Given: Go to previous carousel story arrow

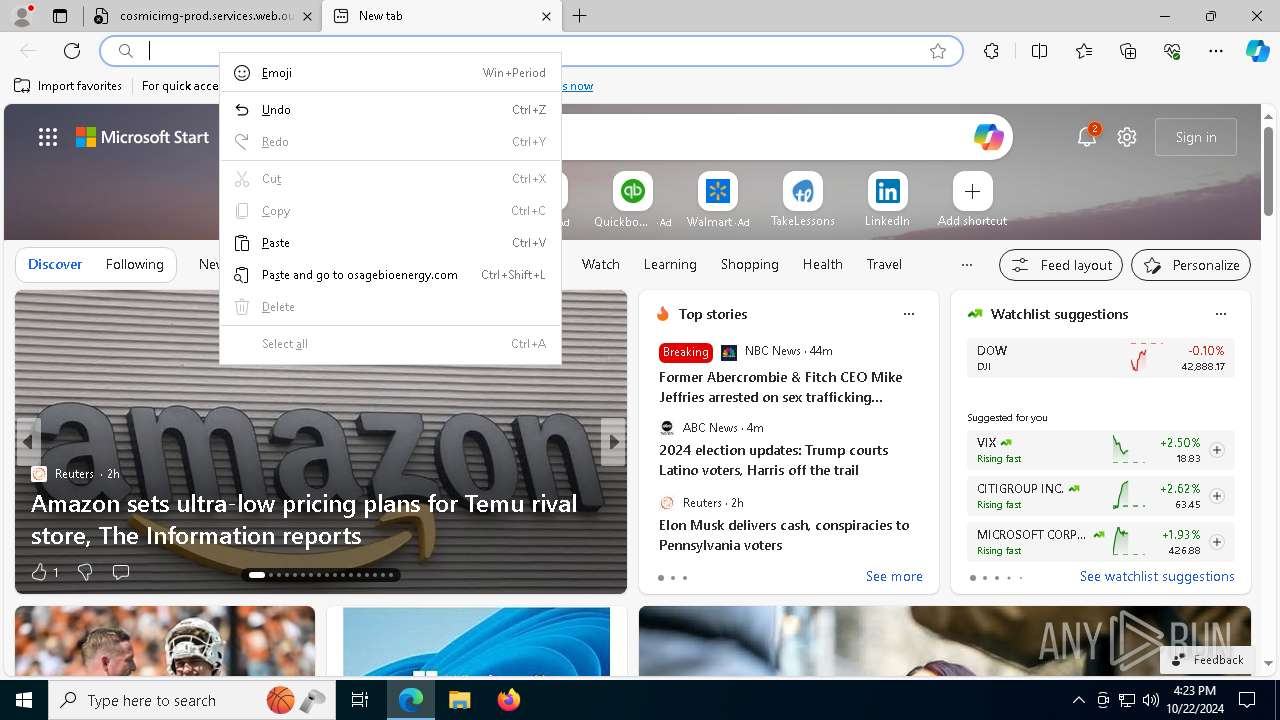Looking at the screenshot, I should (28, 442).
